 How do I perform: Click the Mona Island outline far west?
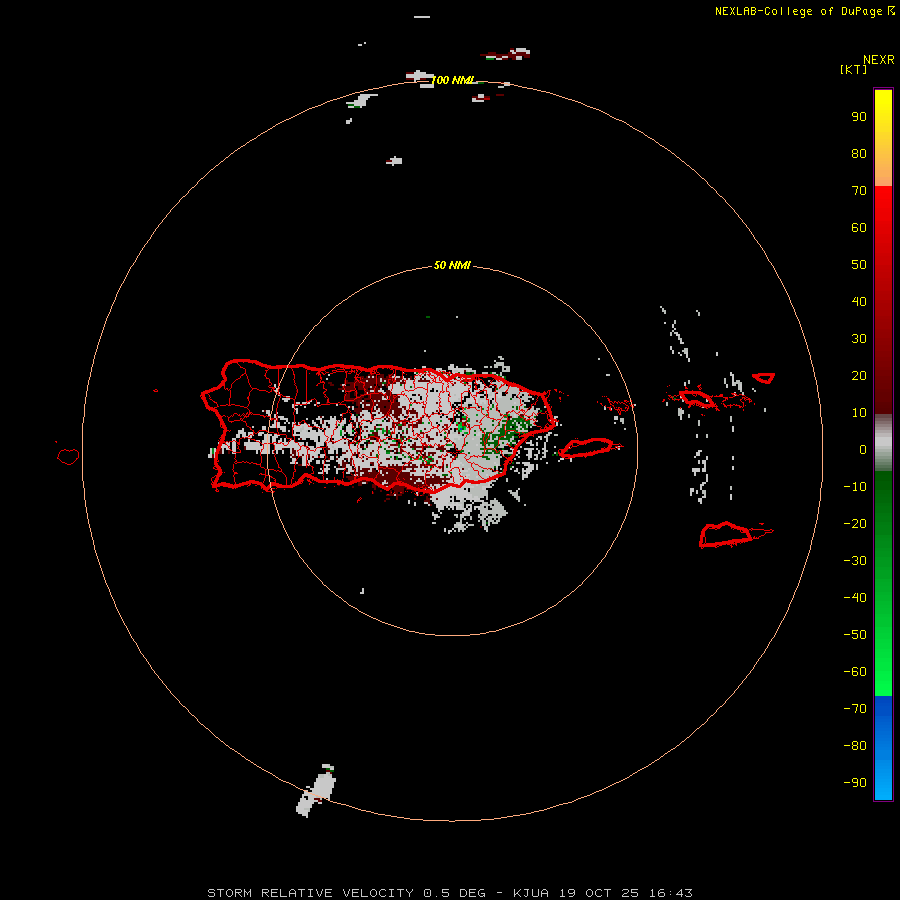[68, 456]
